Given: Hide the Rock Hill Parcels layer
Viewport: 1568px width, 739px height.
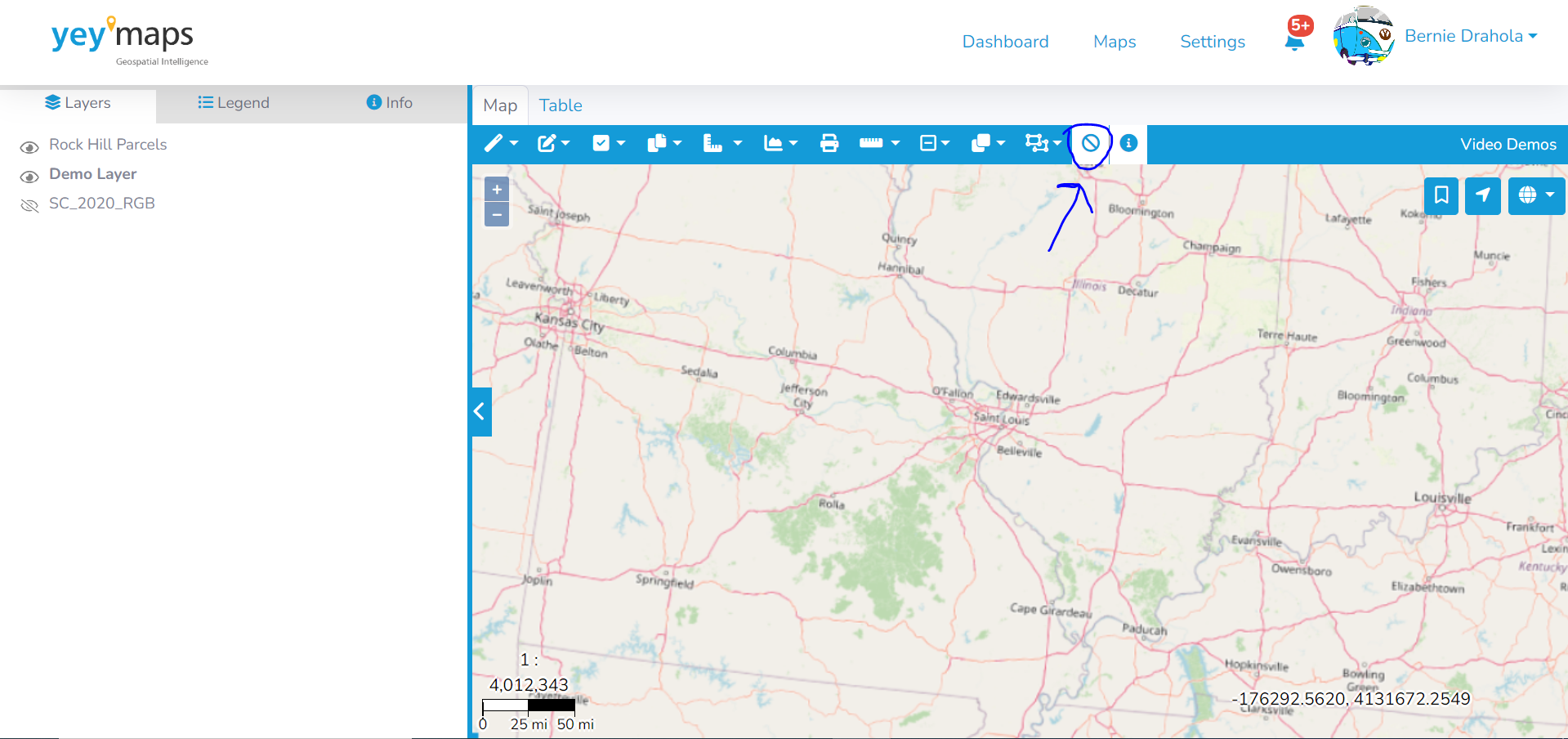Looking at the screenshot, I should point(29,147).
